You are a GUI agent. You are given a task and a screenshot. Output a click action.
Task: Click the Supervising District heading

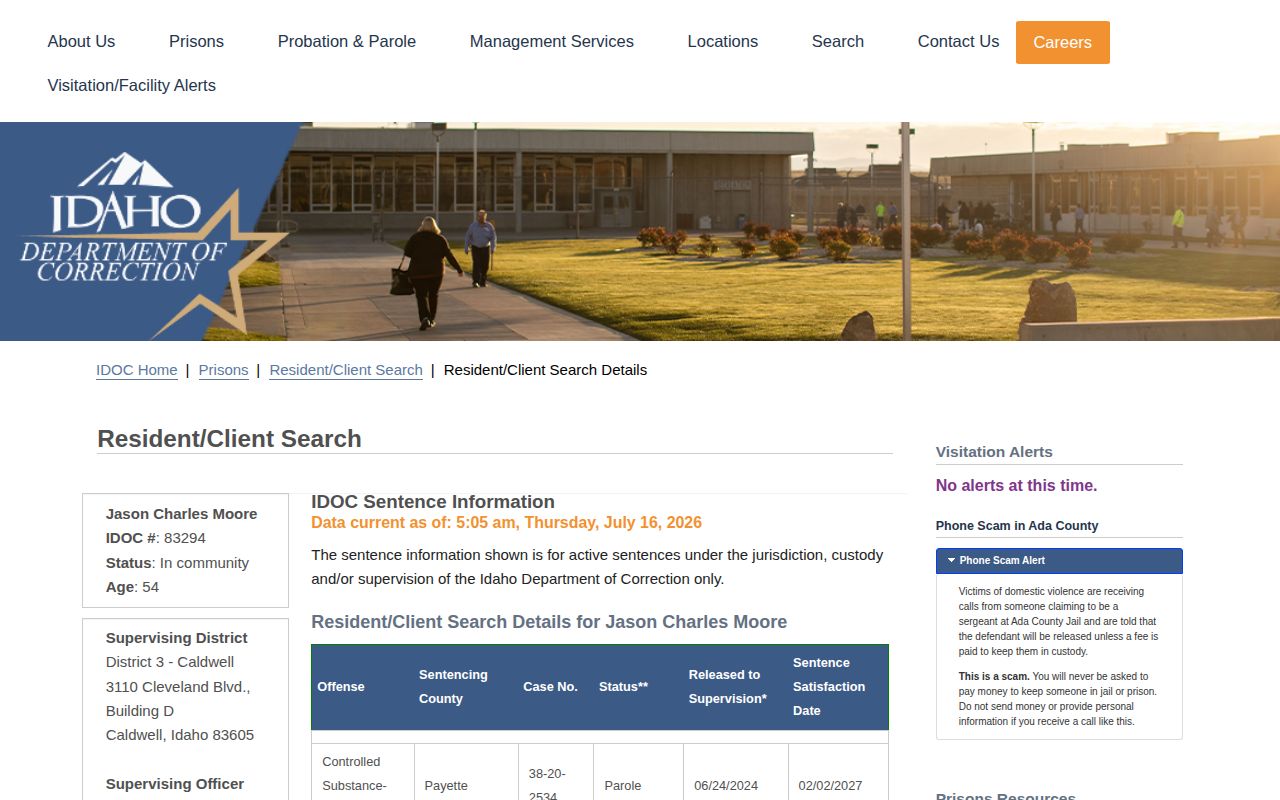177,638
